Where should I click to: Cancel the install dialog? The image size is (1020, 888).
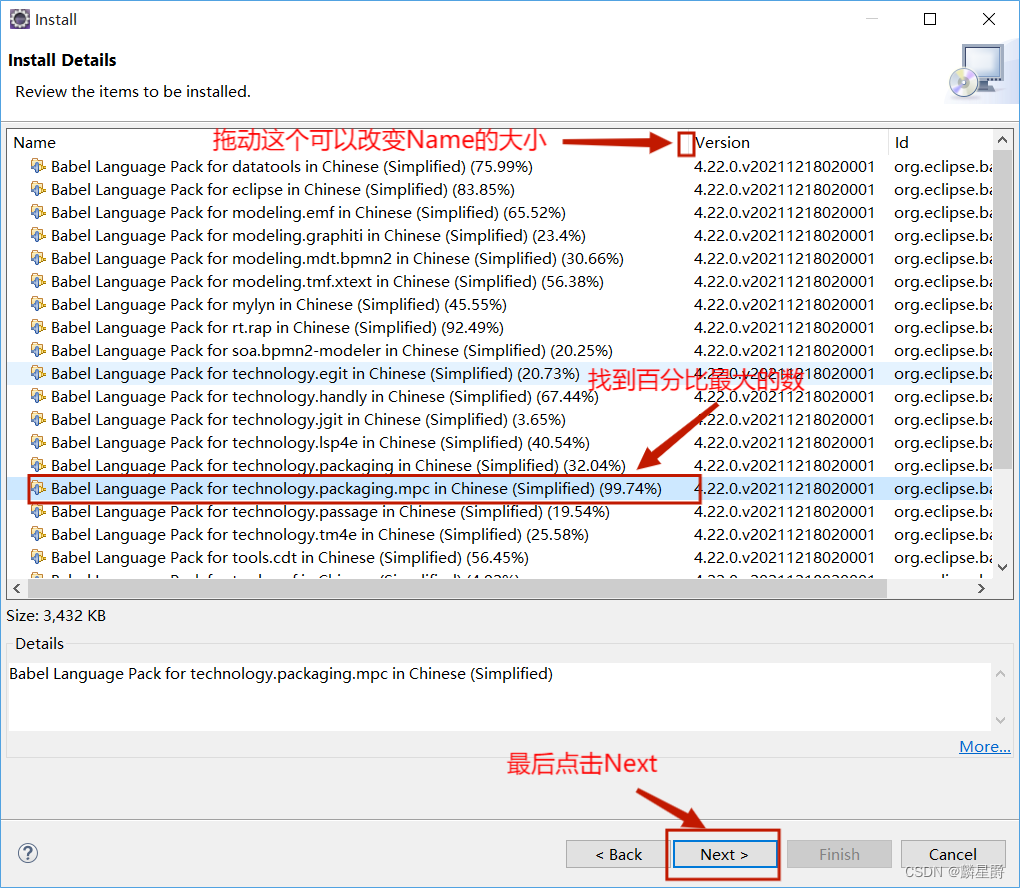(x=952, y=854)
